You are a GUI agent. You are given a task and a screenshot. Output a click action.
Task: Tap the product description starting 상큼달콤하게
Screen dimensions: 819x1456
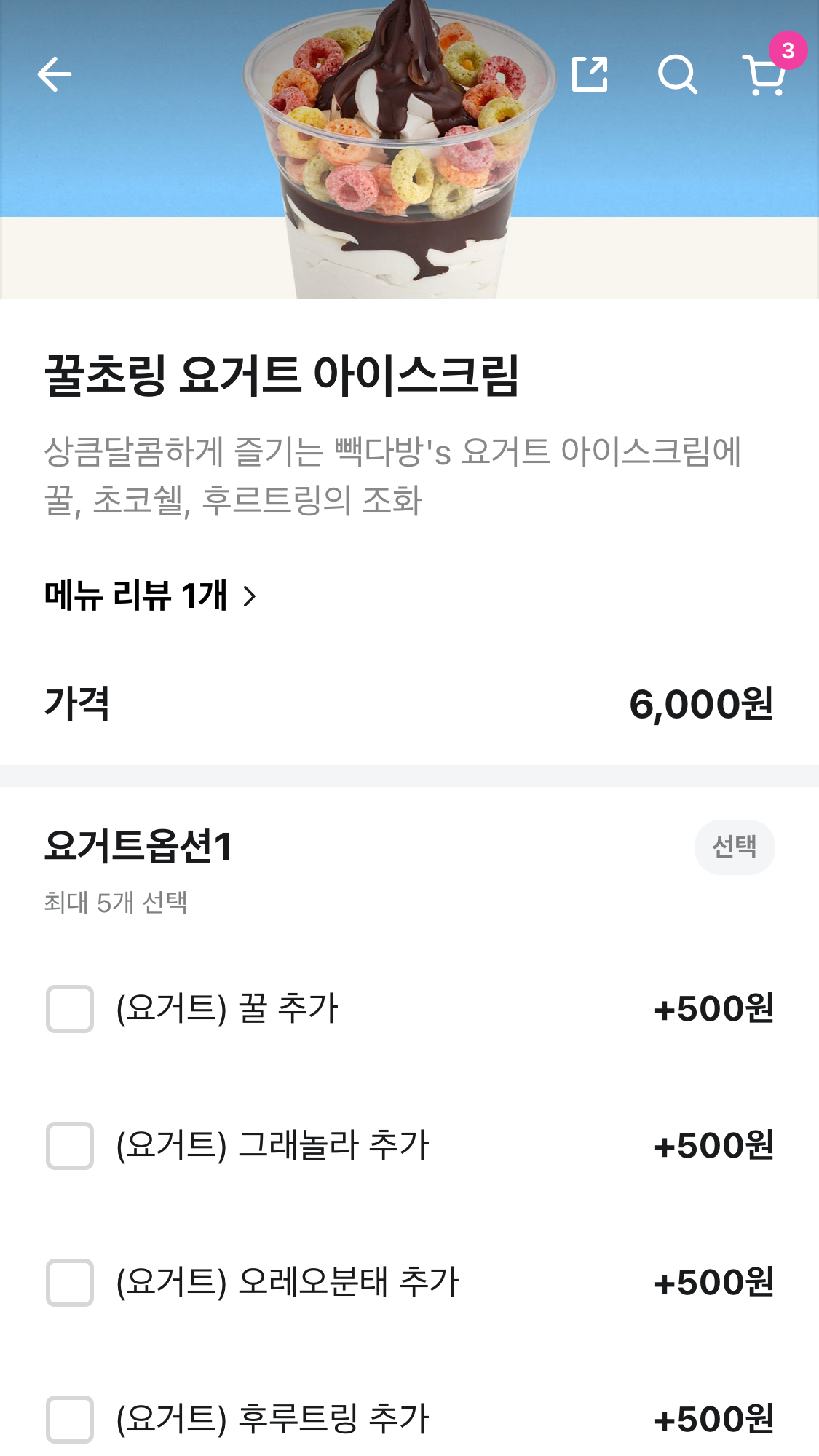coord(393,475)
